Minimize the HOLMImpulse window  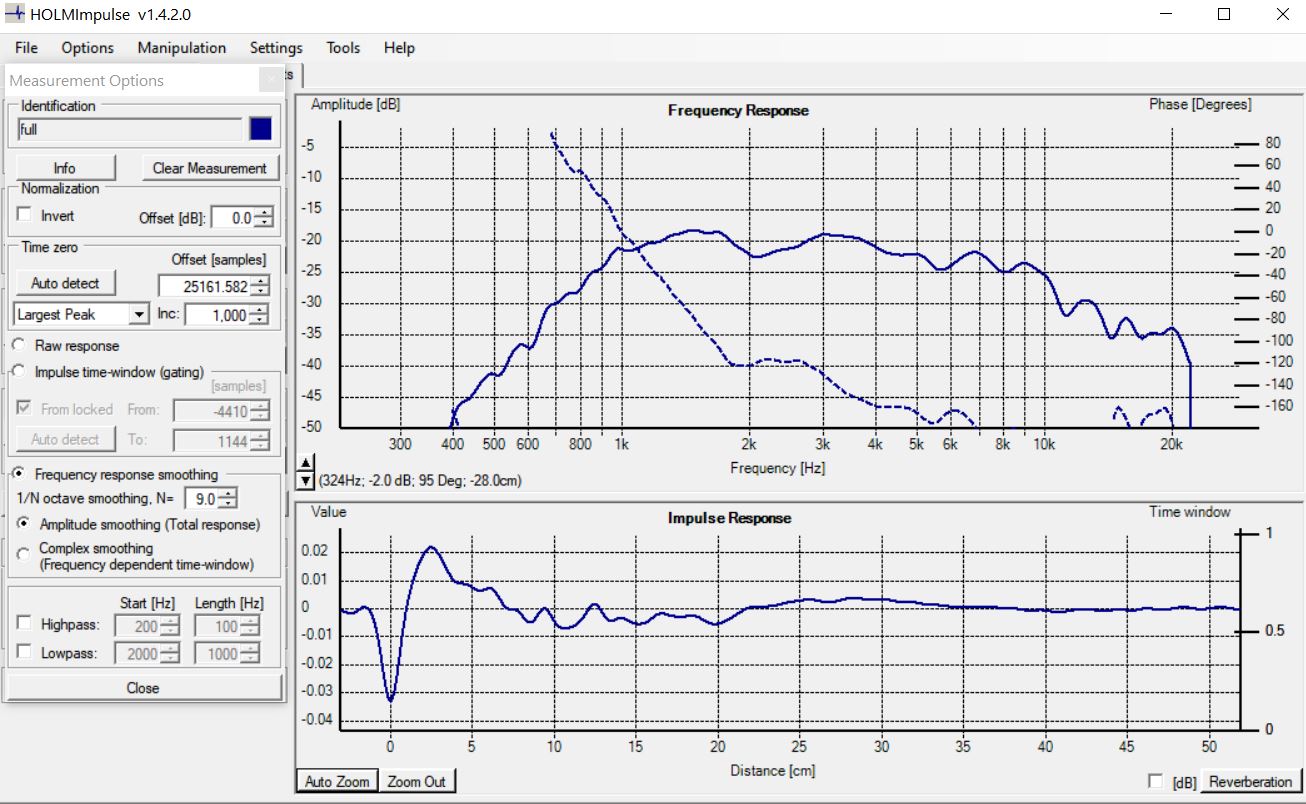pyautogui.click(x=1166, y=15)
